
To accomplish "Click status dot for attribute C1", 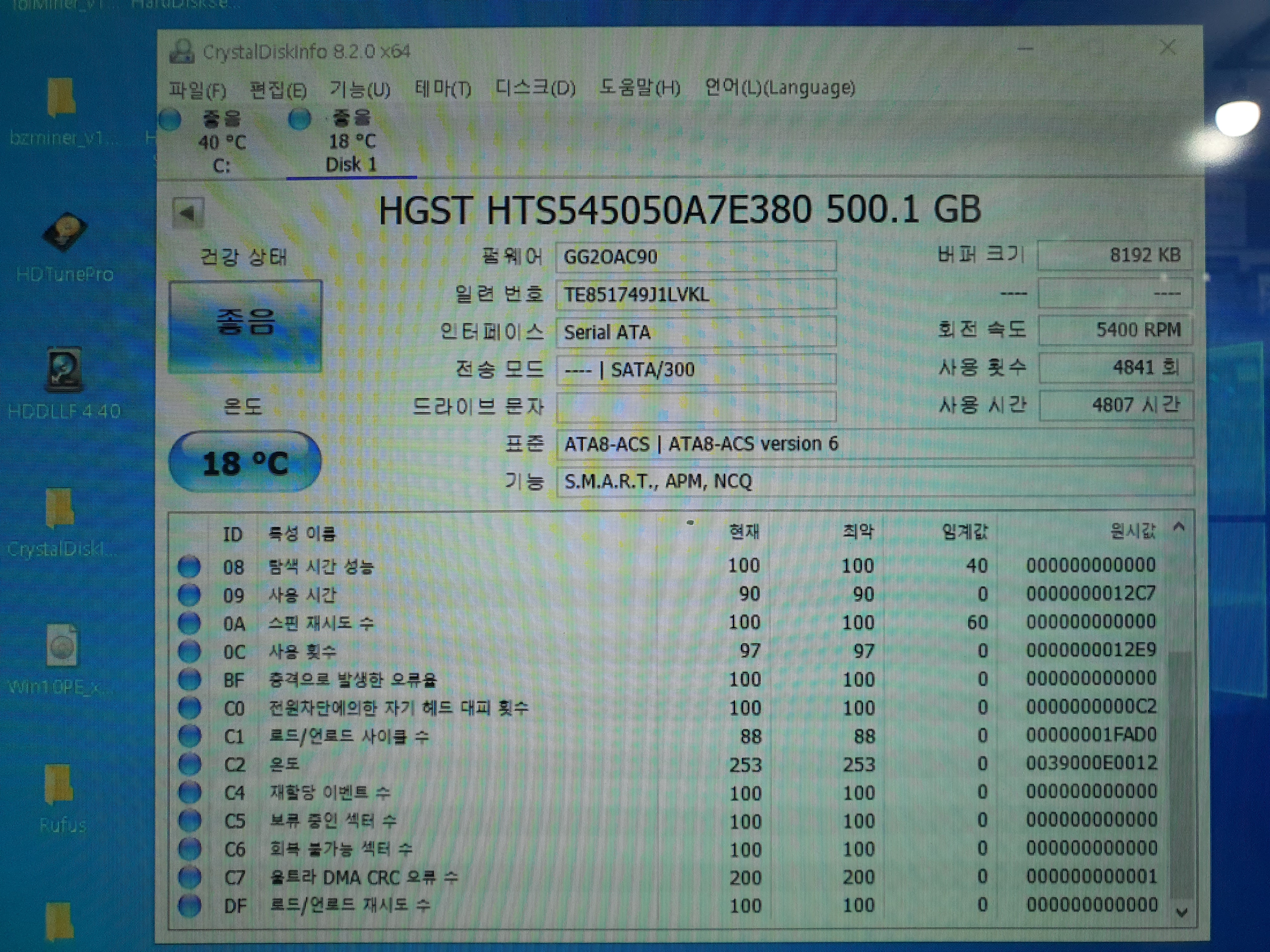I will pos(190,736).
